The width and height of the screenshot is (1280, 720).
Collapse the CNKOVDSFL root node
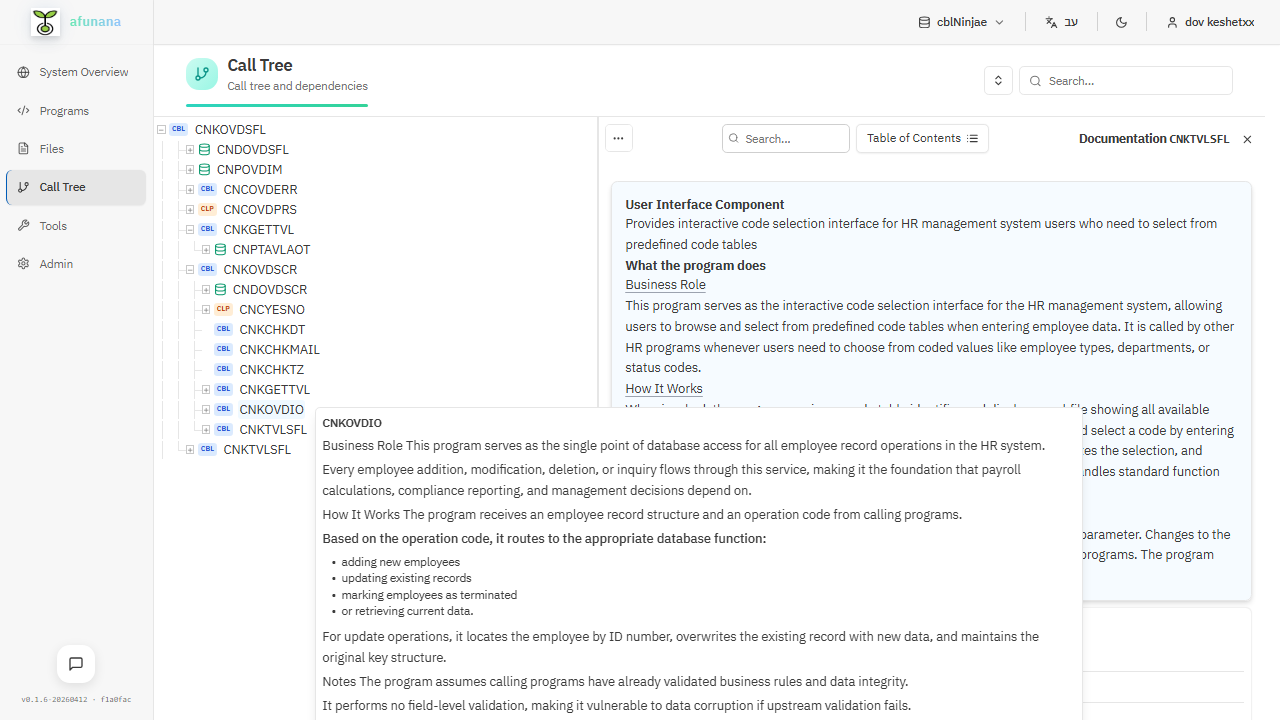tap(161, 129)
